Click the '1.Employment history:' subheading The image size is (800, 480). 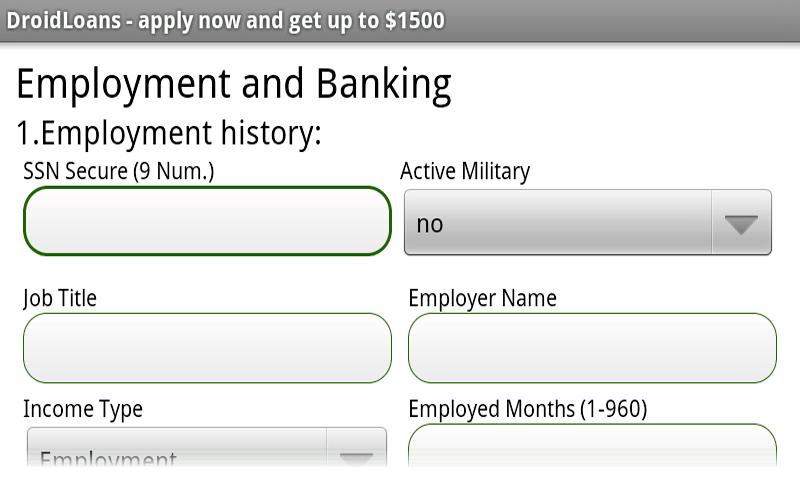[x=169, y=133]
